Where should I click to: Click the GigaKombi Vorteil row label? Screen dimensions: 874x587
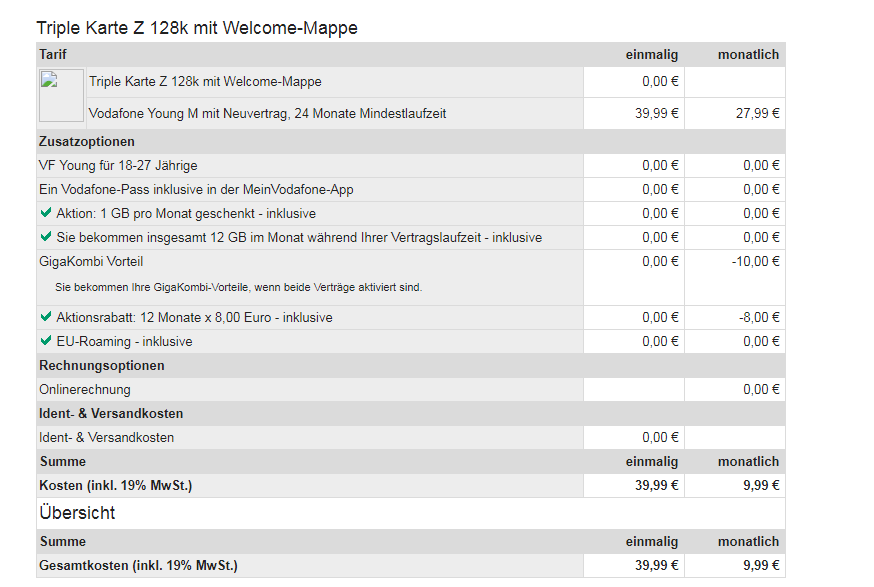(x=91, y=261)
